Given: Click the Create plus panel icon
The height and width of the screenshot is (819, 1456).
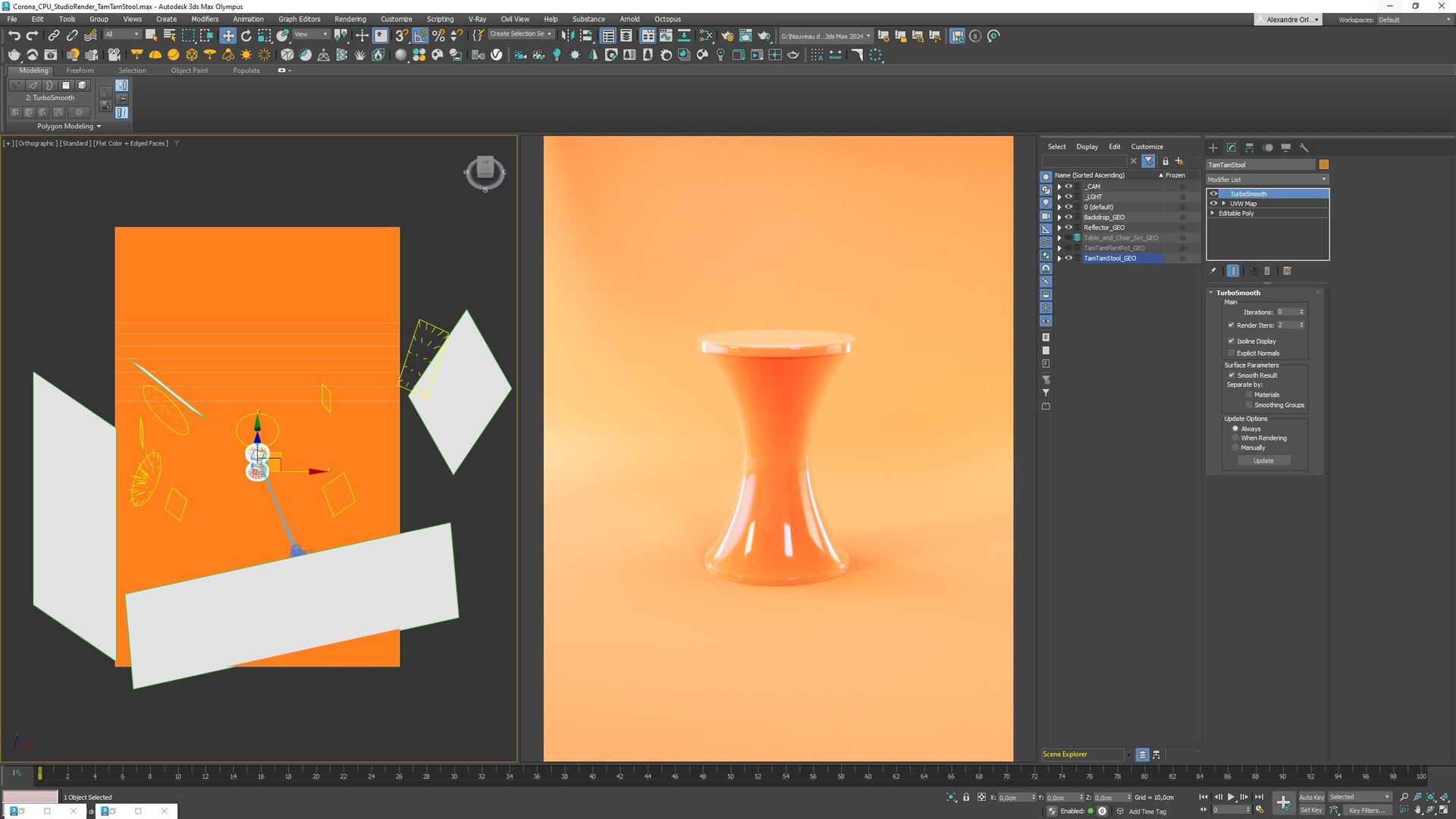Looking at the screenshot, I should click(1213, 148).
